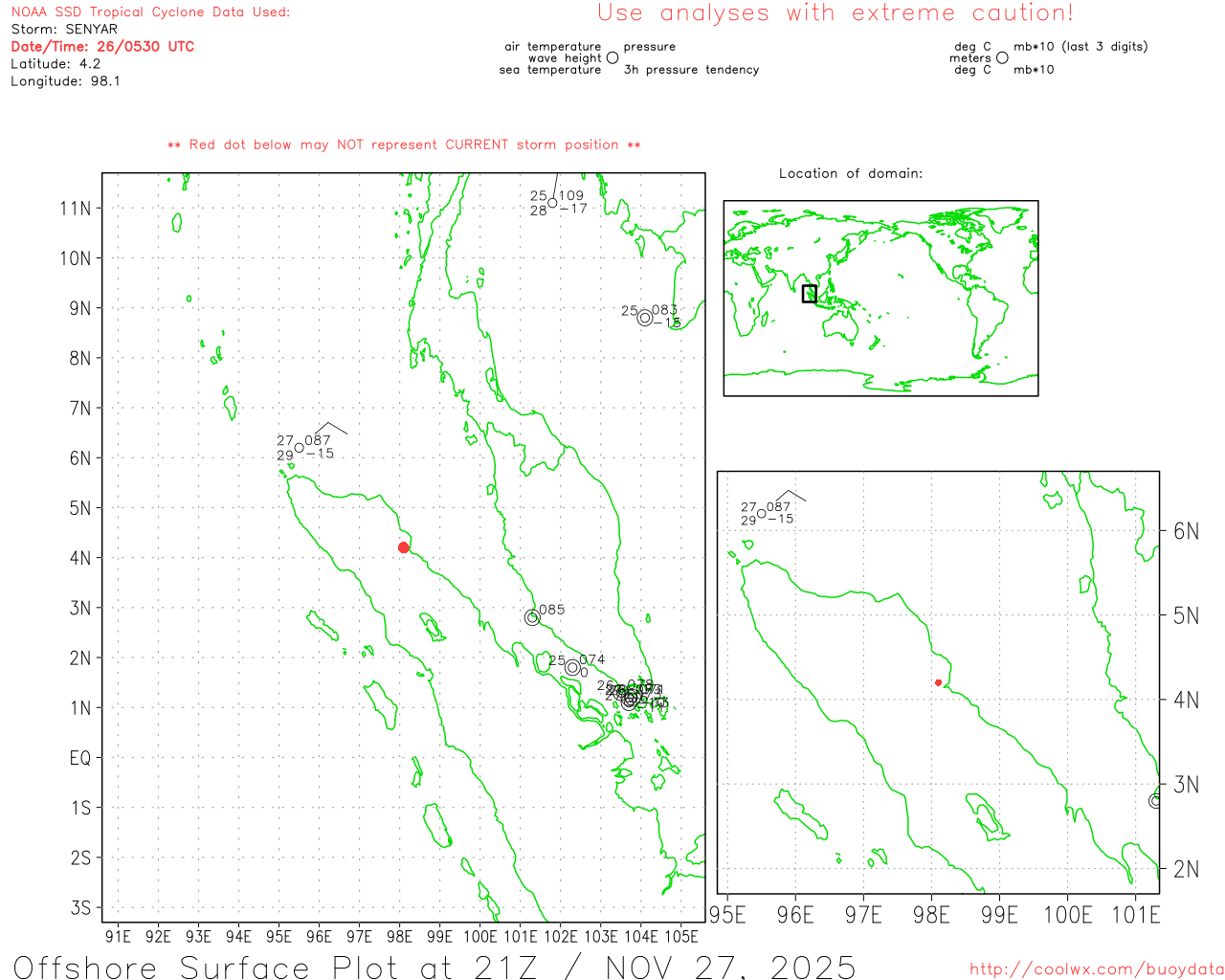Viewport: 1225px width, 980px height.
Task: Click the red Date/Time 26/0530 UTC text
Action: 102,47
